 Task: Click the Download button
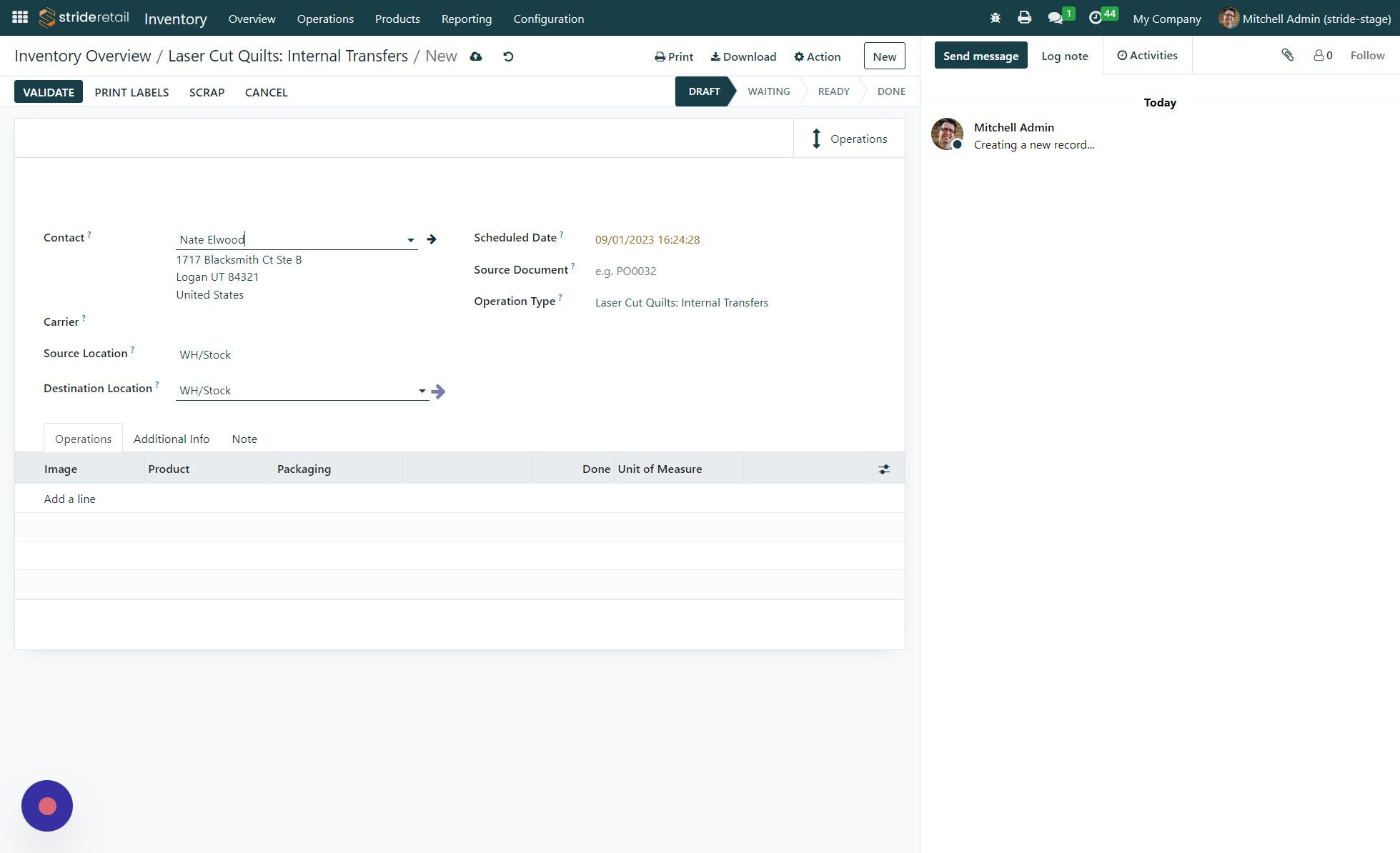click(743, 56)
